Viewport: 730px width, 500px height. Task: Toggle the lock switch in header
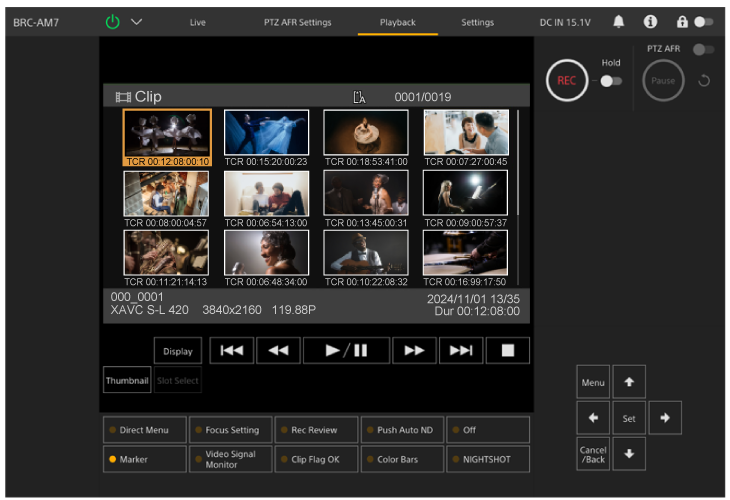pos(704,22)
